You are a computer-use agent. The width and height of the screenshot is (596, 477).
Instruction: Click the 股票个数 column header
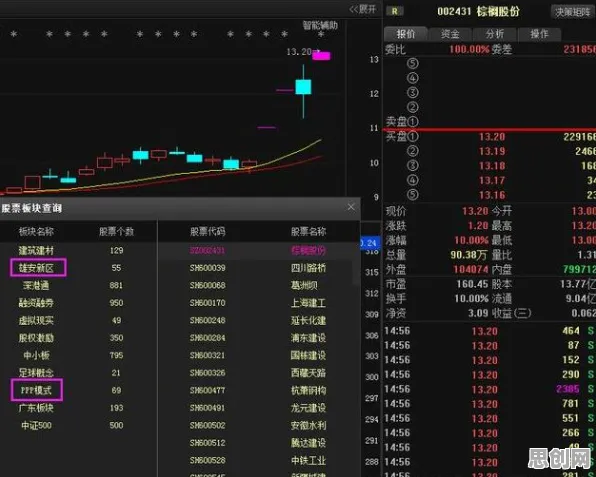pyautogui.click(x=116, y=231)
